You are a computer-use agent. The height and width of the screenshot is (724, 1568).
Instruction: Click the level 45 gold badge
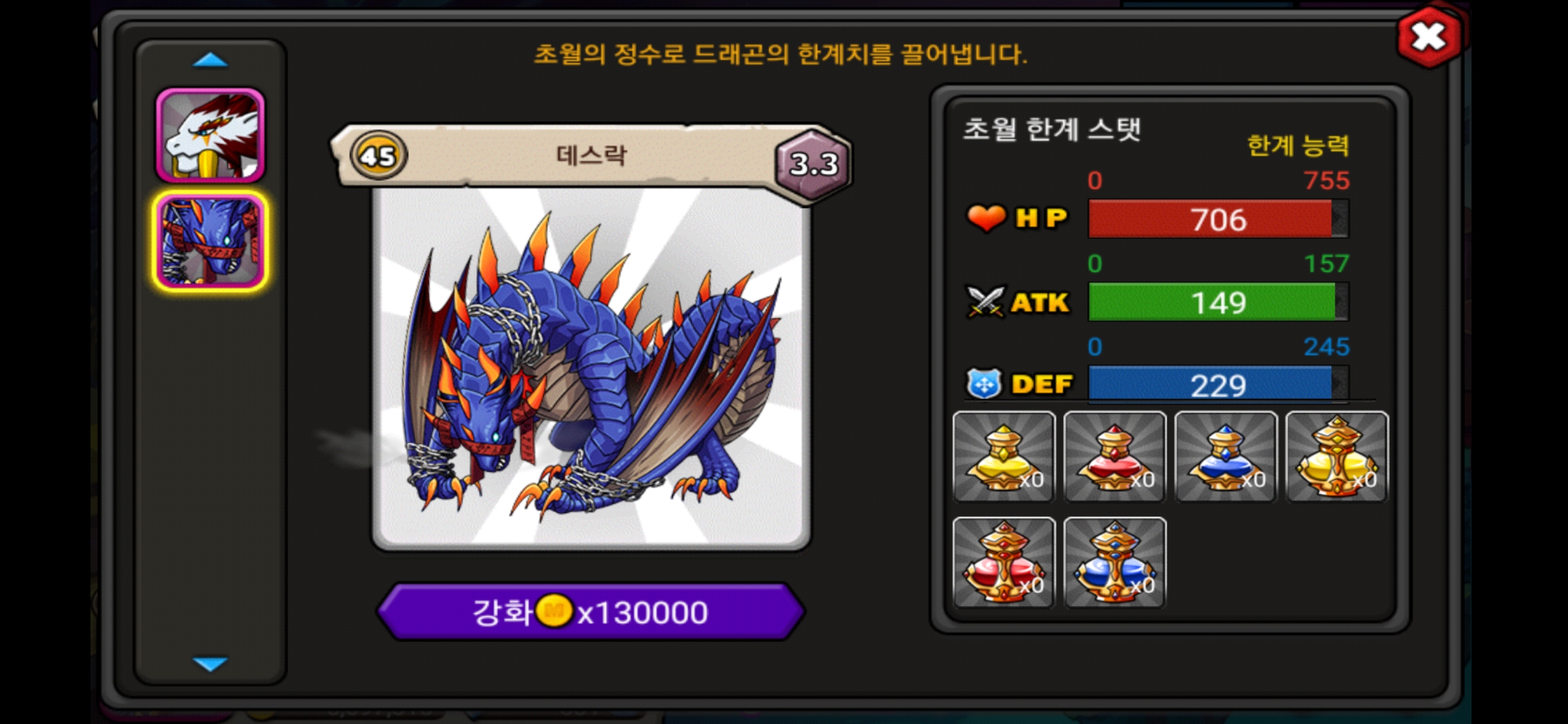point(379,156)
